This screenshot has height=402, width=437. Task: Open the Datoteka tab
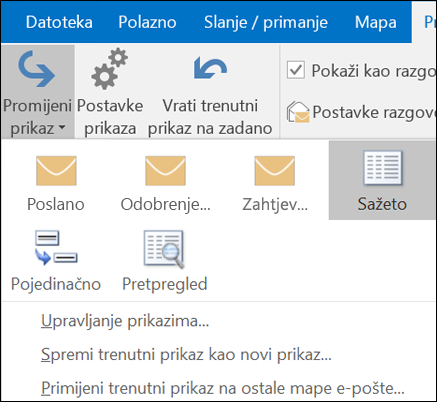point(59,22)
